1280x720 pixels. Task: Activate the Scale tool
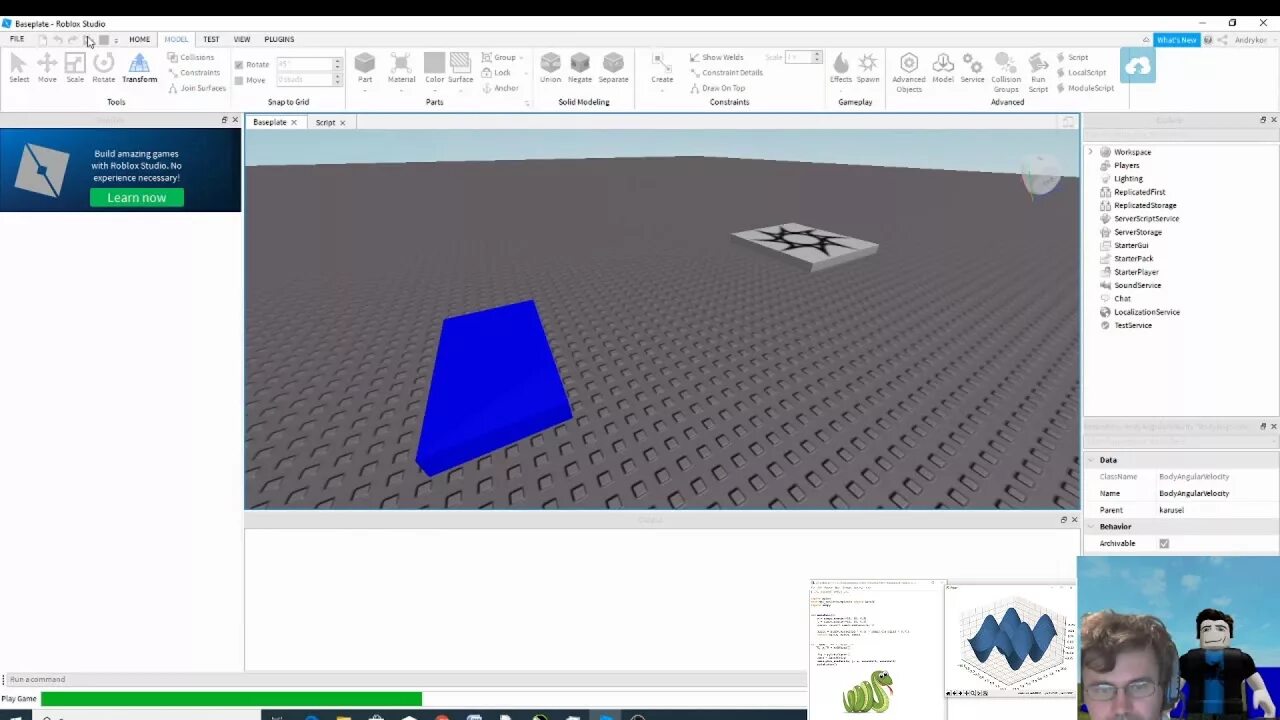click(x=75, y=67)
